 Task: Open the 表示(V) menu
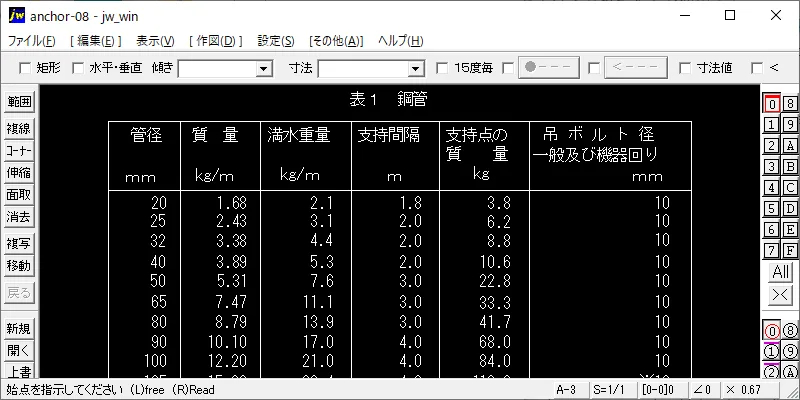156,41
